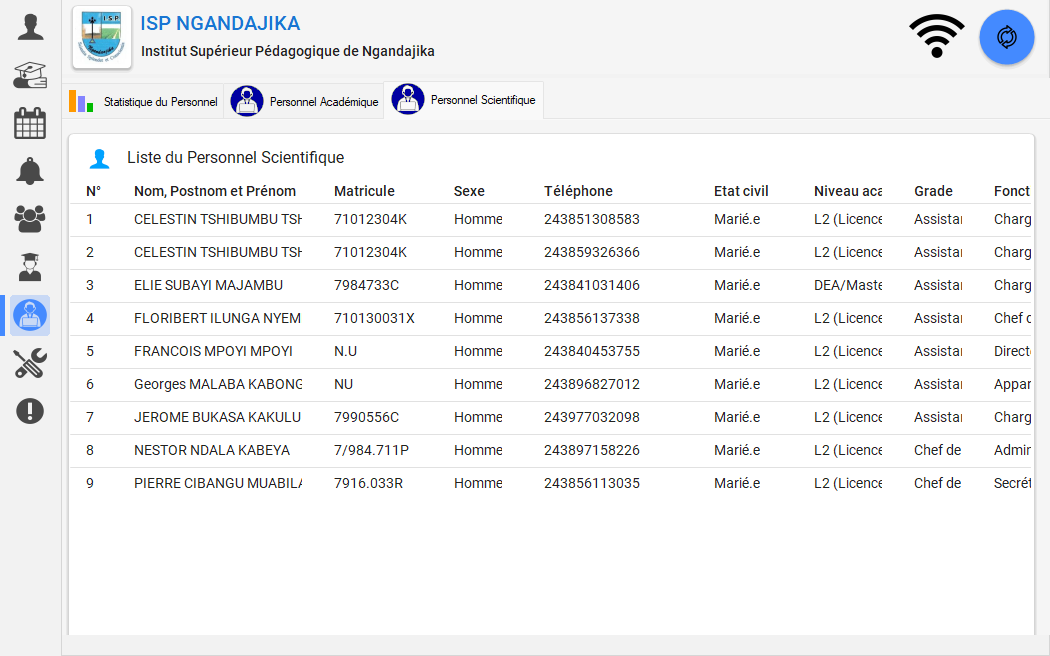
Task: Click the graduation cap and books icon
Action: tap(30, 75)
